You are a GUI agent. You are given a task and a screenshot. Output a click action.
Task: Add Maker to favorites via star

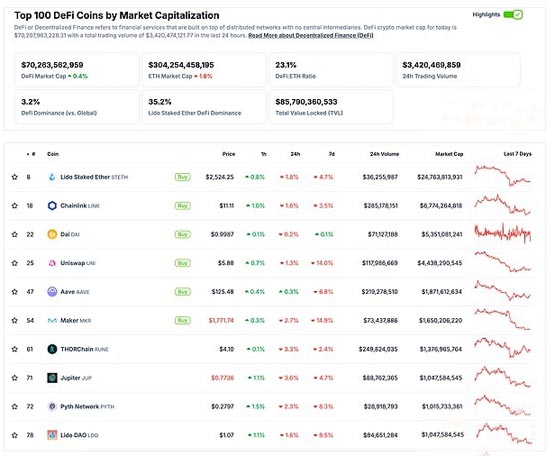pos(15,320)
